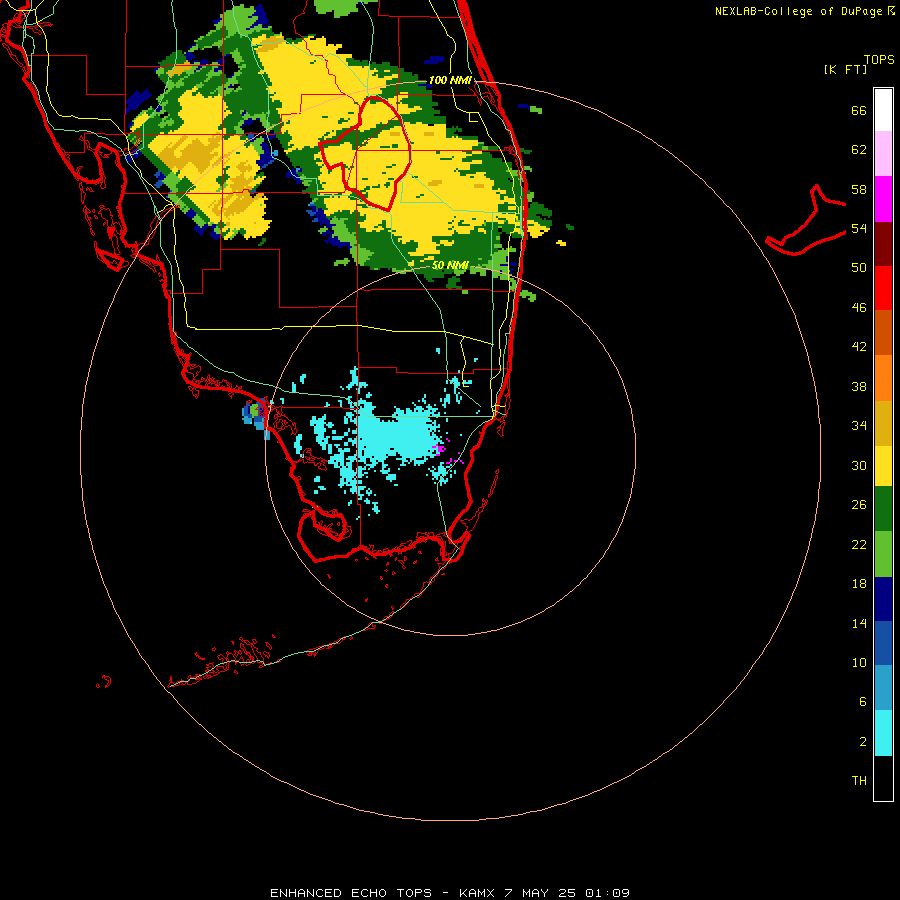Click the red Bahamas island outline at right
Viewport: 900px width, 900px height.
(x=806, y=221)
